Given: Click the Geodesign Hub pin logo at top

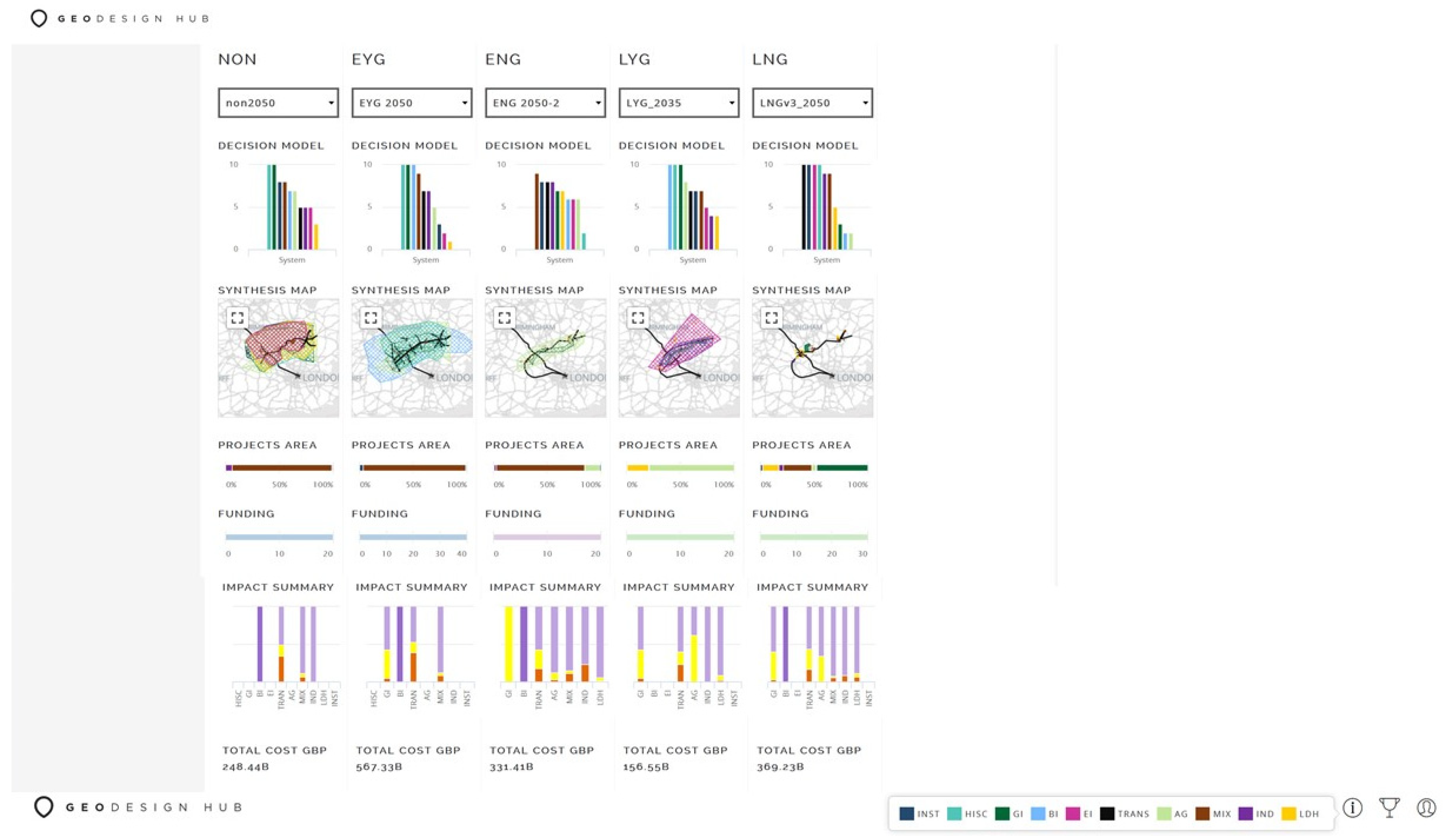Looking at the screenshot, I should (x=39, y=18).
